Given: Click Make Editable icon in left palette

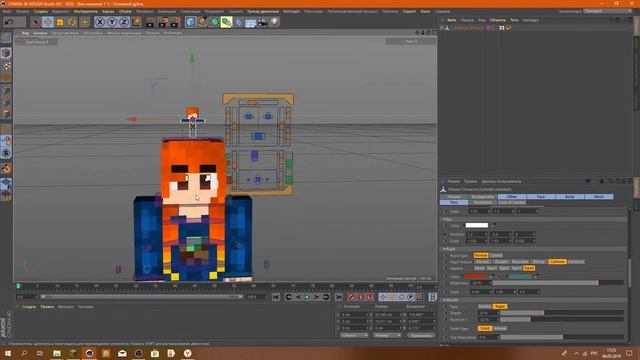Looking at the screenshot, I should pyautogui.click(x=6, y=38).
